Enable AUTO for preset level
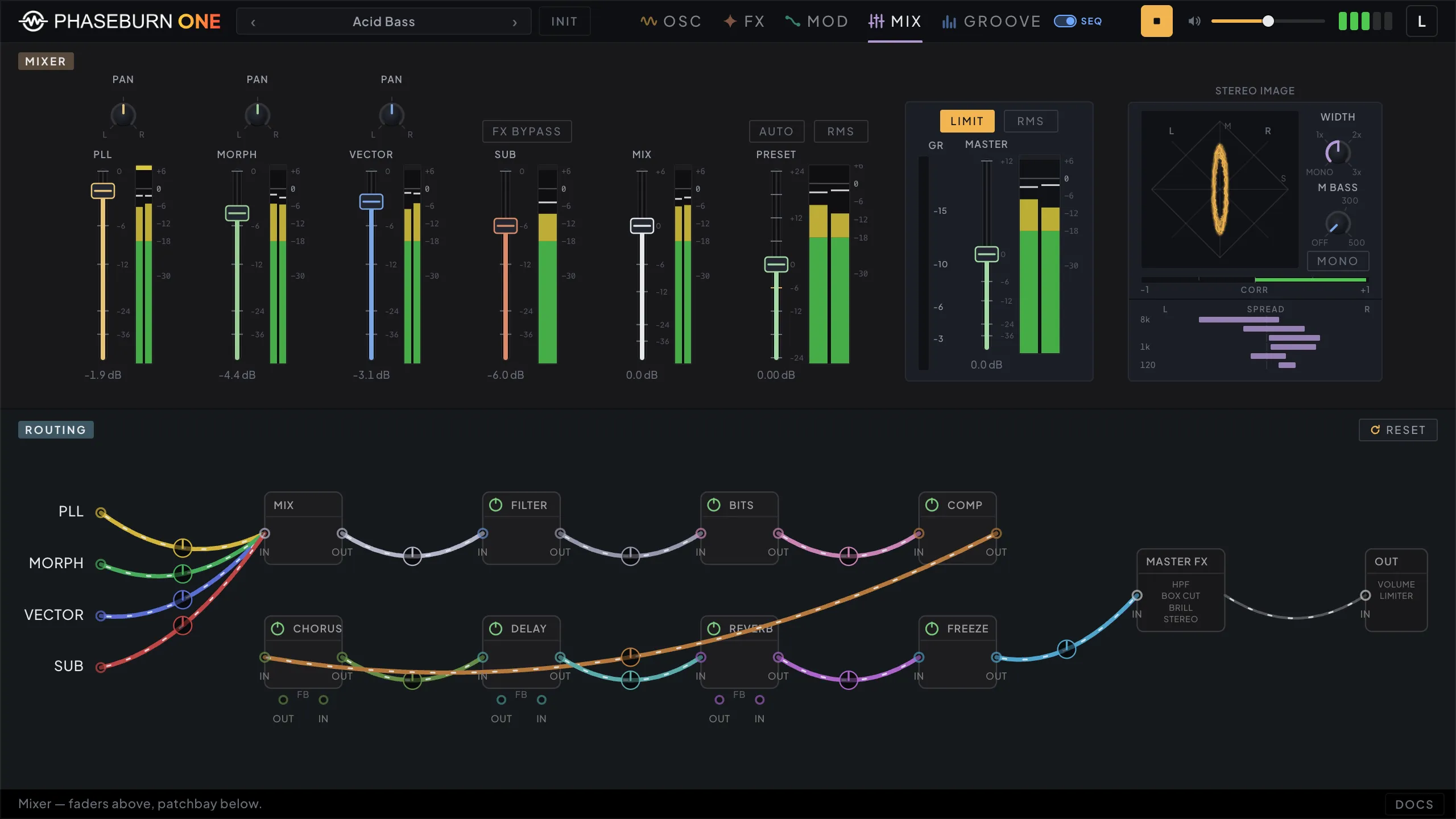 pos(776,131)
